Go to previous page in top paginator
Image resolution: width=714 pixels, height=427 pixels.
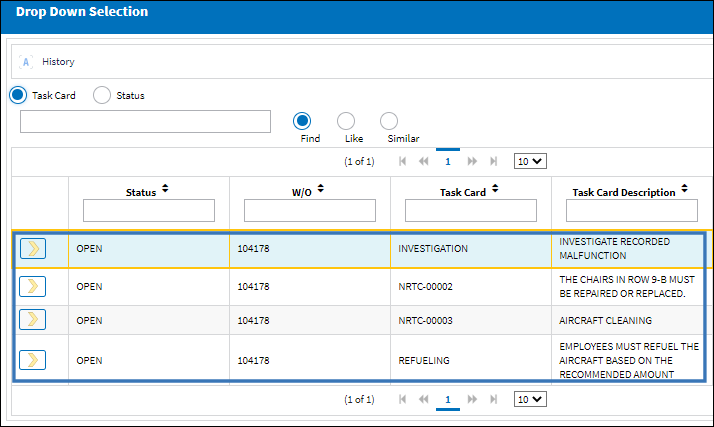(423, 161)
